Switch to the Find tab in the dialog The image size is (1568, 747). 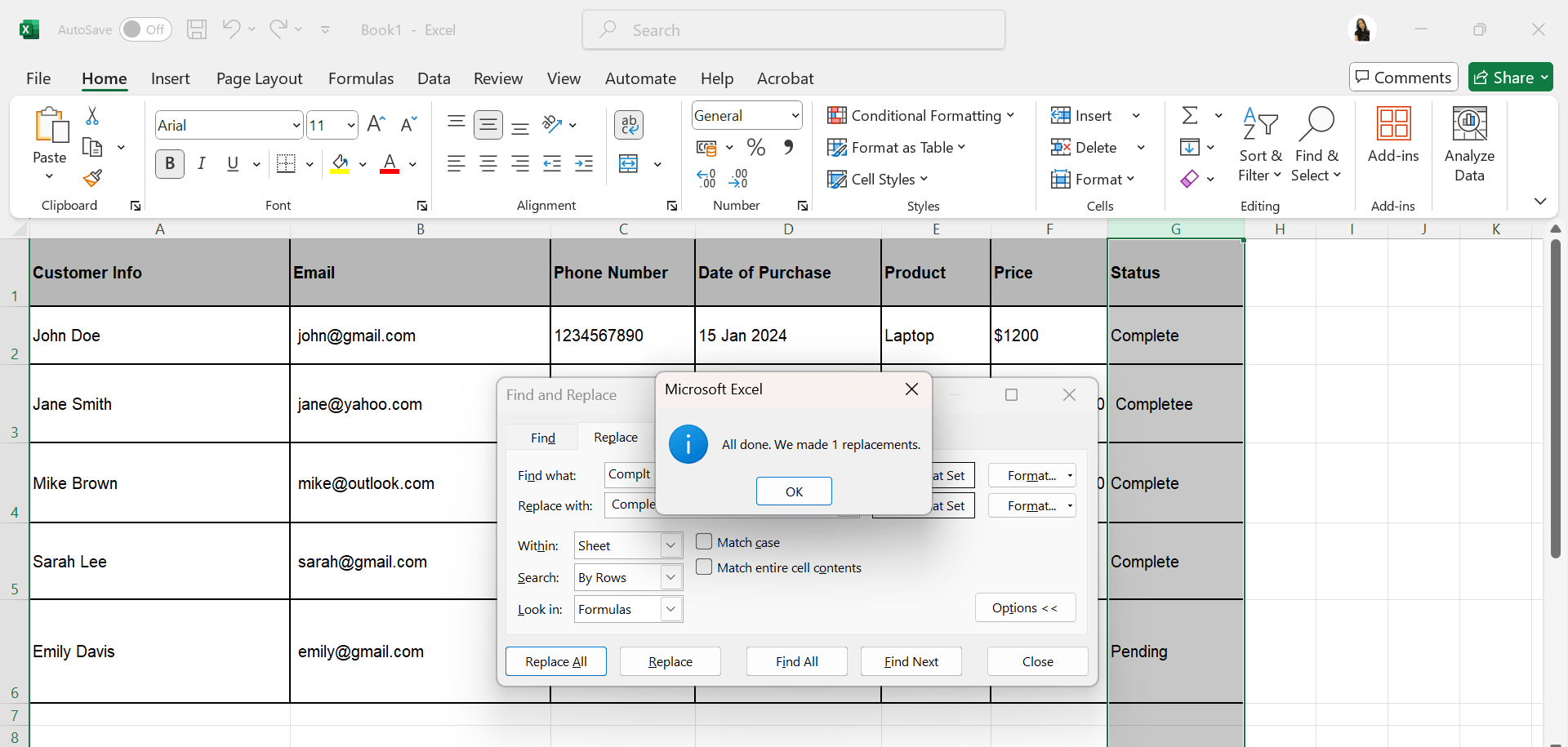[542, 438]
